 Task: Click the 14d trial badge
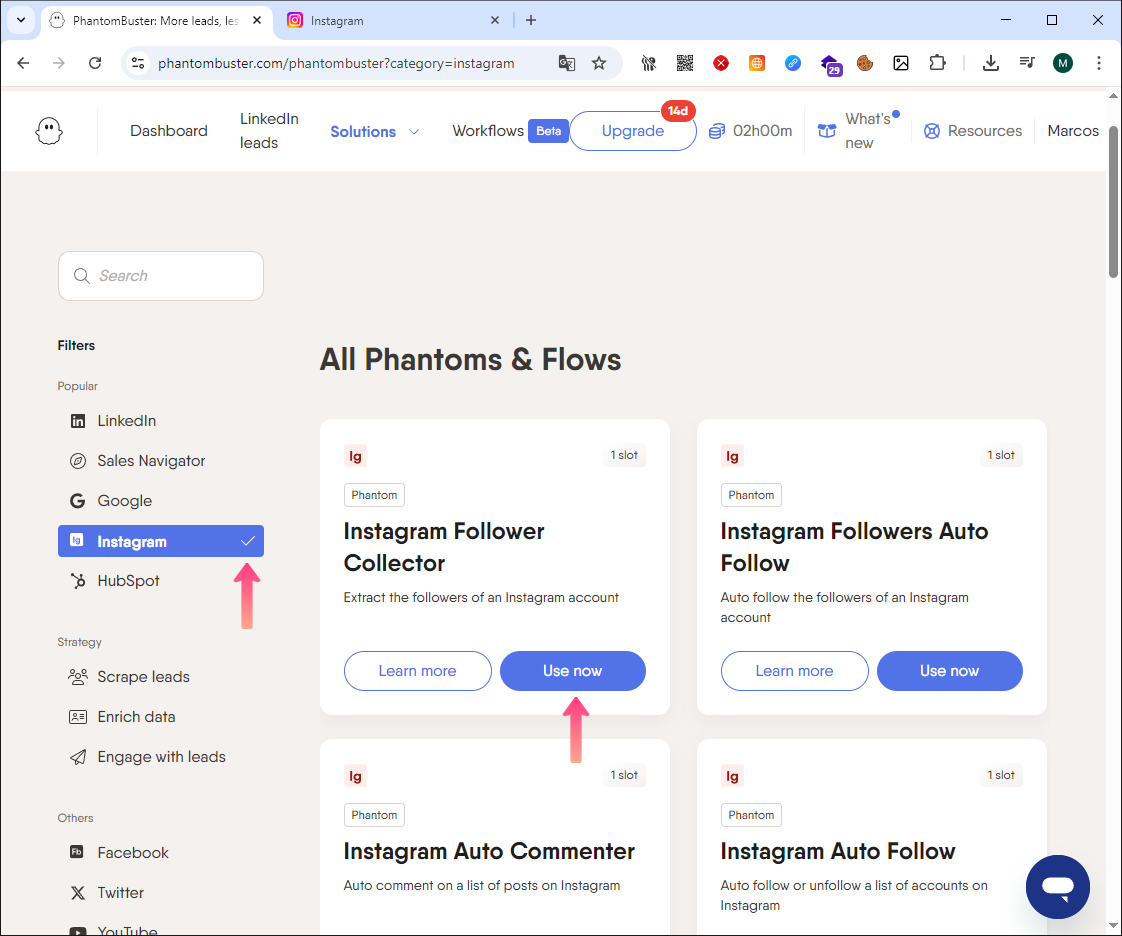point(678,111)
